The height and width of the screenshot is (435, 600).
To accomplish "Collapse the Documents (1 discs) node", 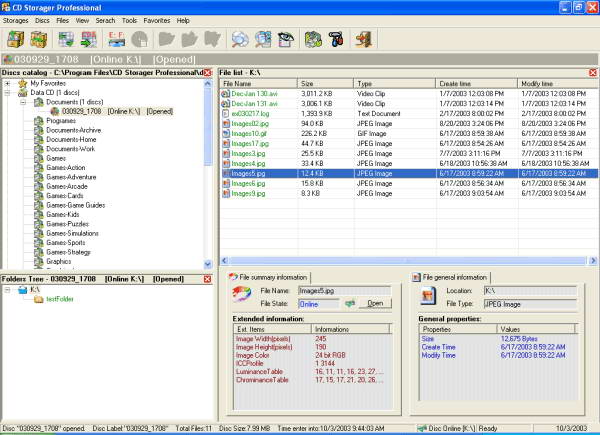I will pyautogui.click(x=23, y=102).
